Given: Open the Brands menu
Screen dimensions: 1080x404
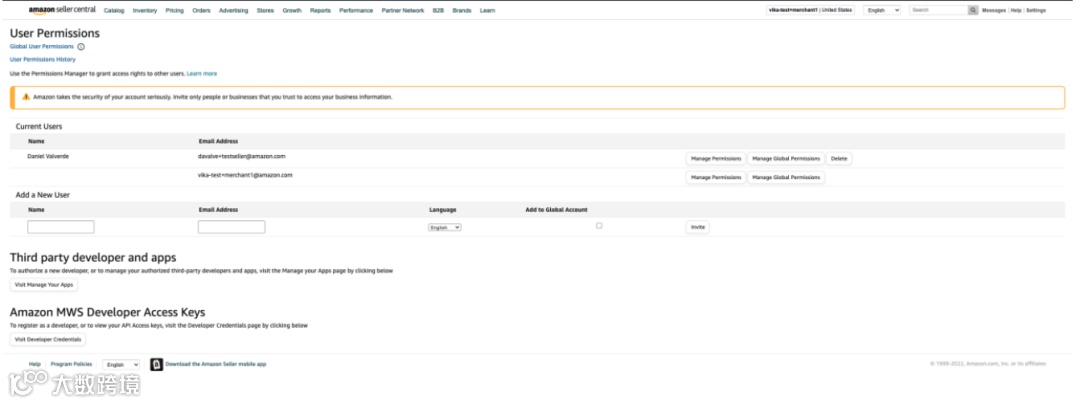Looking at the screenshot, I should [461, 11].
